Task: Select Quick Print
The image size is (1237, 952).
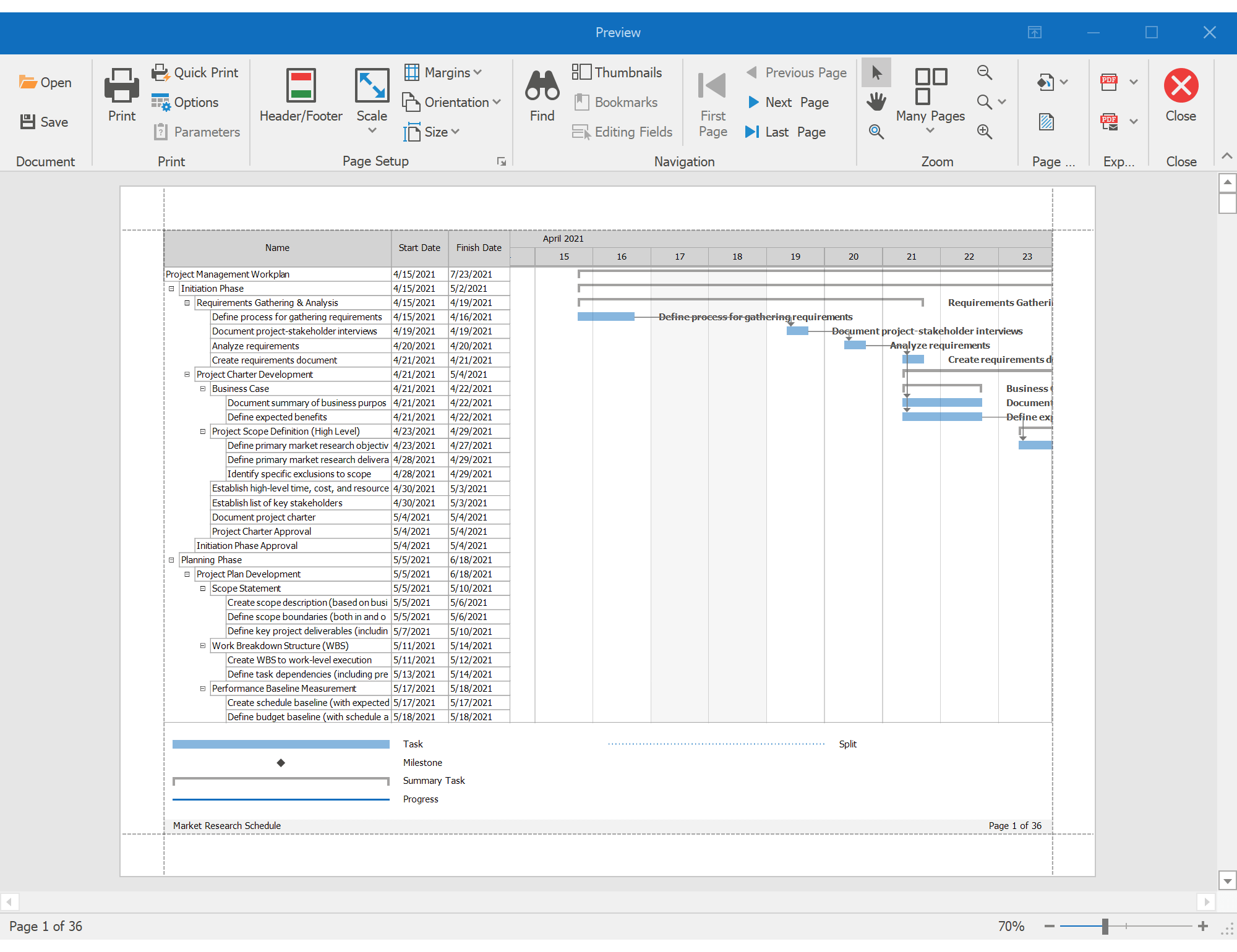Action: pyautogui.click(x=195, y=72)
